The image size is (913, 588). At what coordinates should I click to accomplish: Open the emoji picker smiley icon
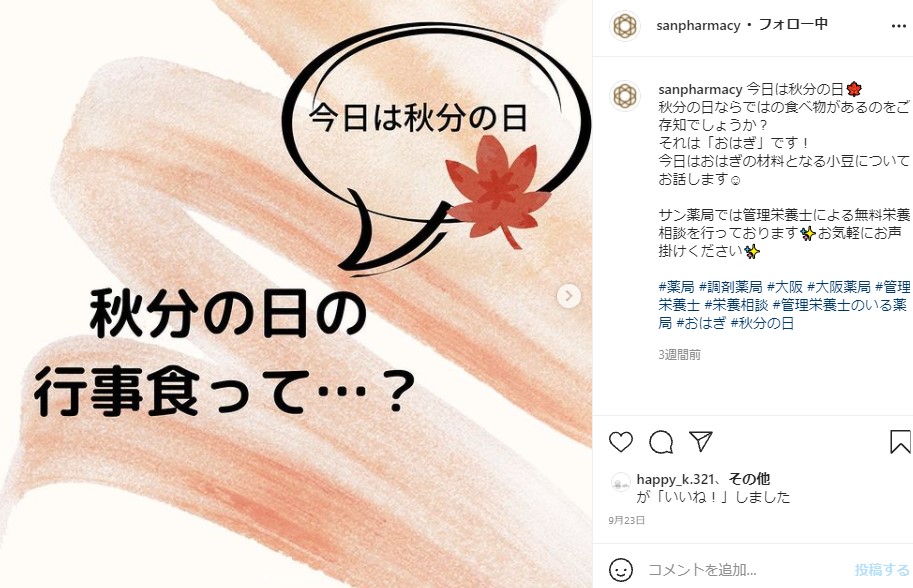(621, 569)
